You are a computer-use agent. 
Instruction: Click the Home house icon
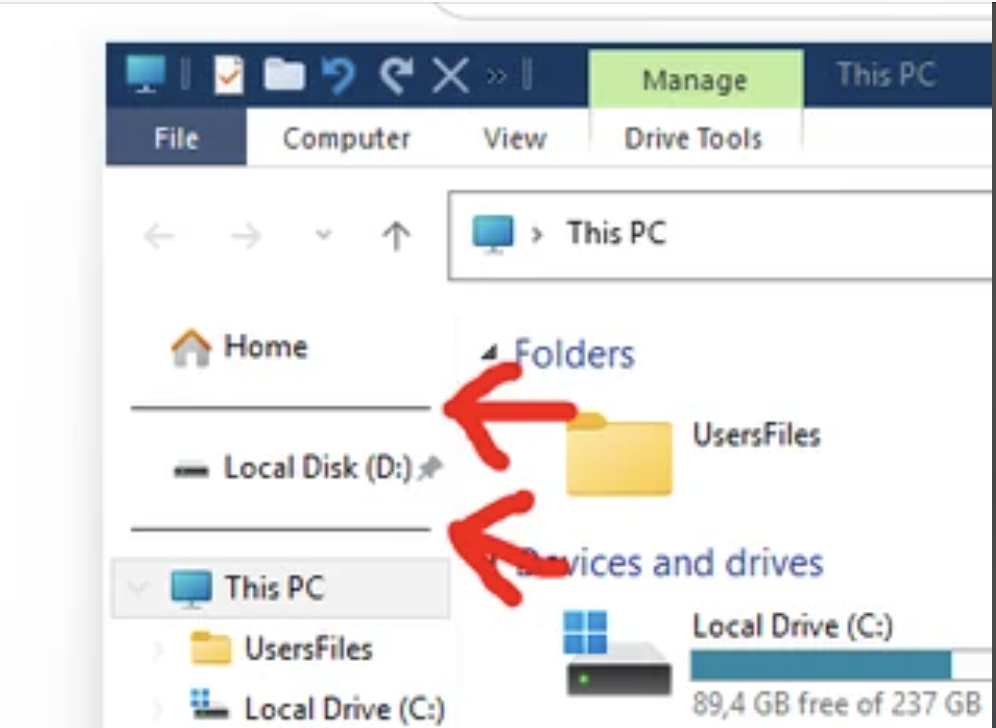pyautogui.click(x=191, y=347)
